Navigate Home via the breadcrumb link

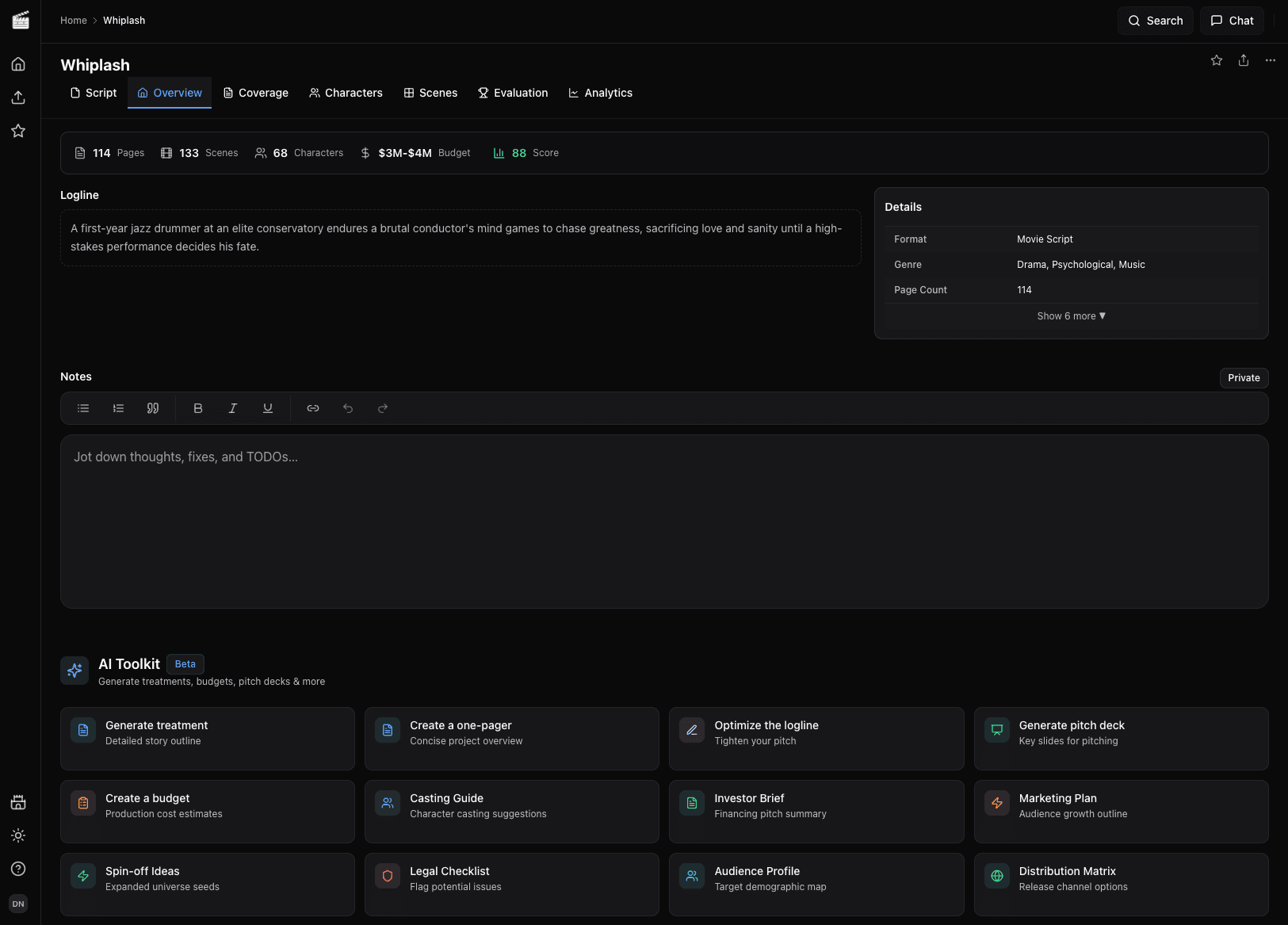pyautogui.click(x=73, y=20)
